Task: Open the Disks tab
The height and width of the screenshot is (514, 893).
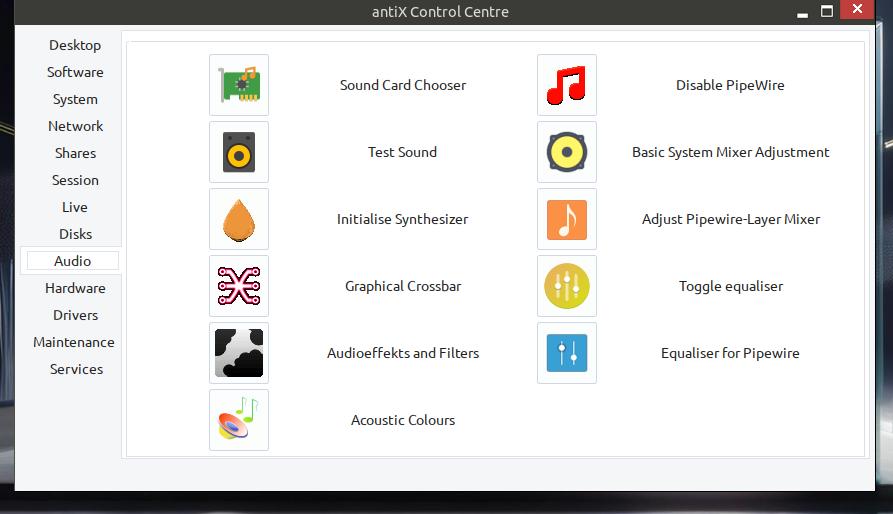Action: tap(75, 234)
